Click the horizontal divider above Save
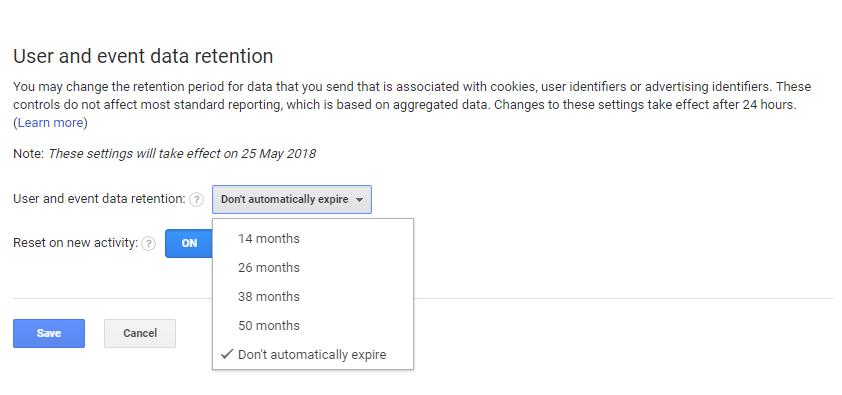Image resolution: width=842 pixels, height=395 pixels. tap(423, 298)
